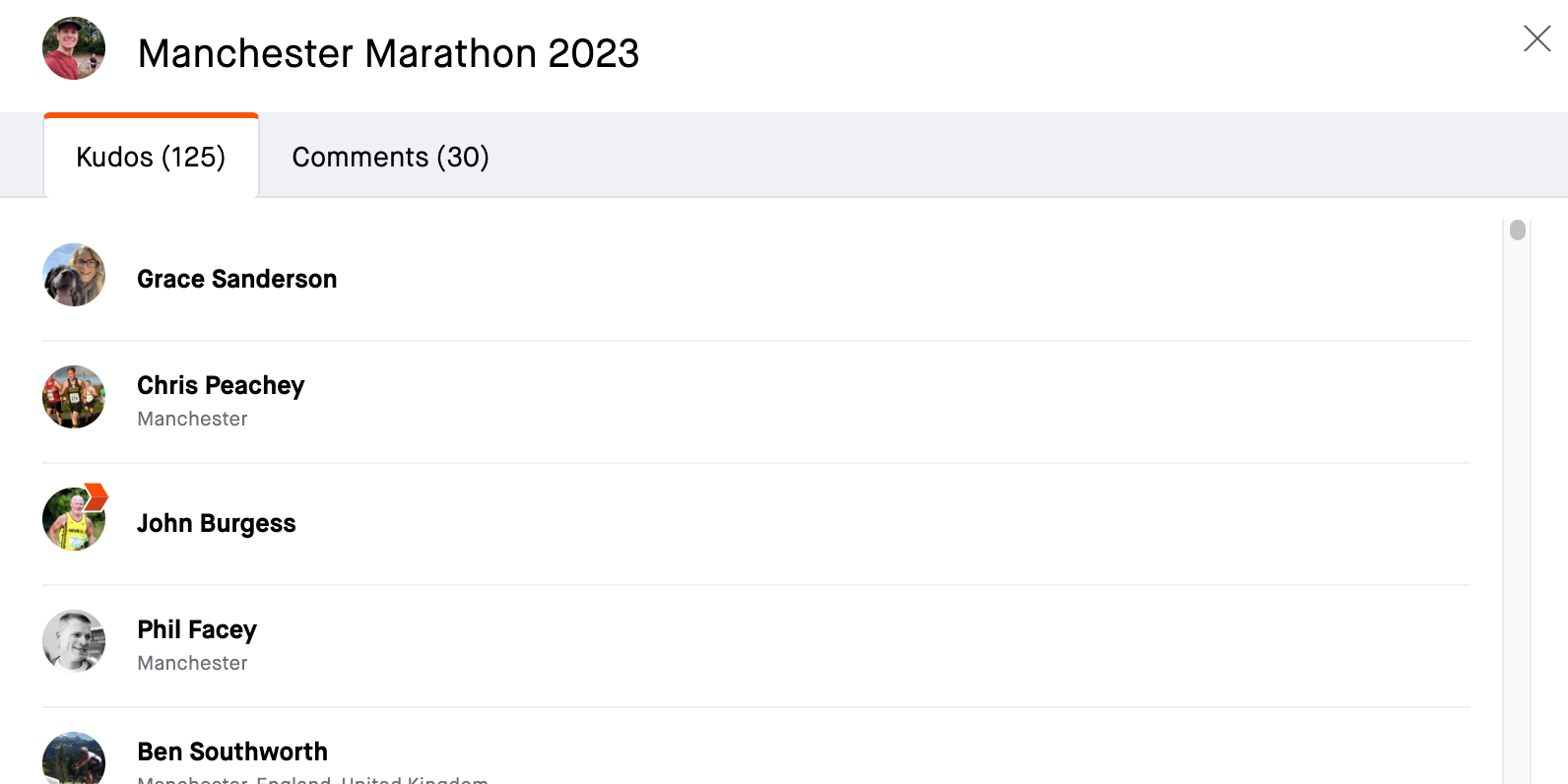Open the activity owner's profile photo in header
This screenshot has height=784, width=1568.
(74, 48)
